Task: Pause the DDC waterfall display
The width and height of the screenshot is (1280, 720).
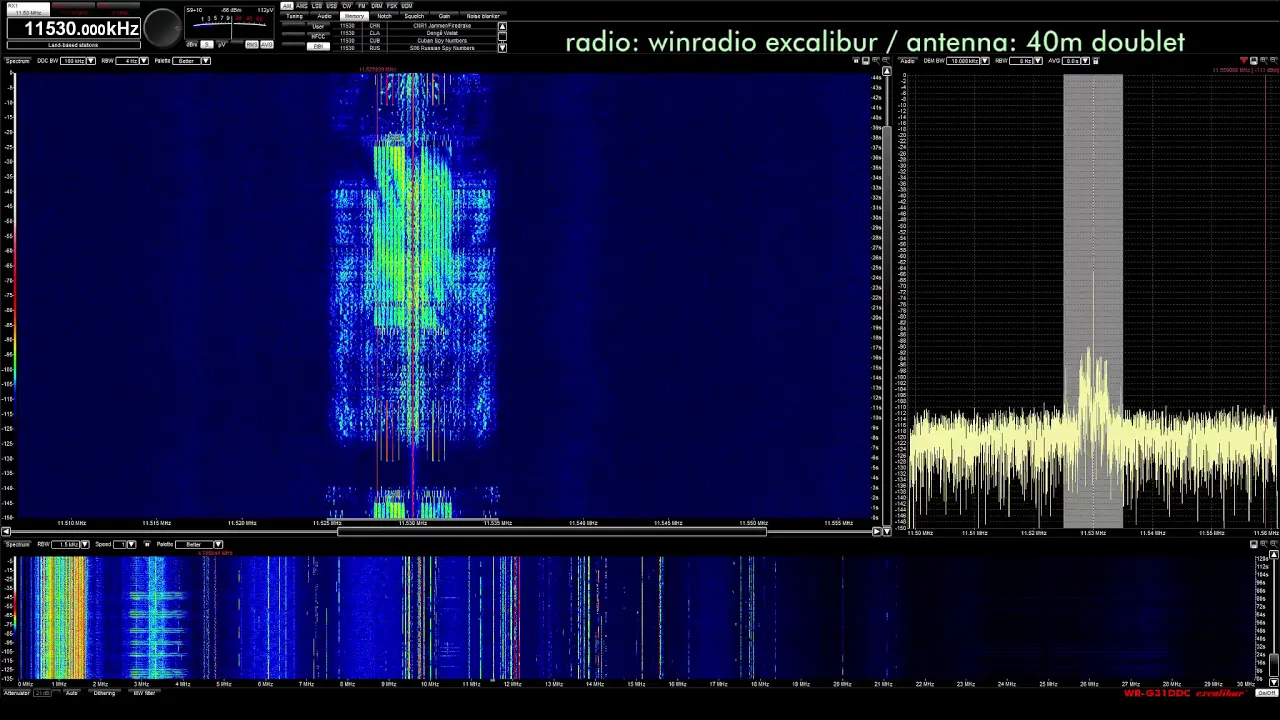Action: 856,61
